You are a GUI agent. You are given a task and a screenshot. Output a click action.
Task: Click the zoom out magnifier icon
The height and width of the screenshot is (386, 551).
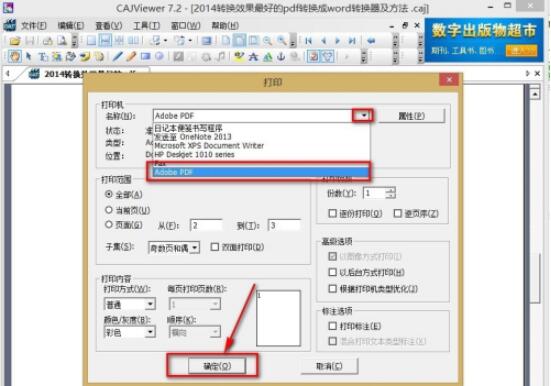click(267, 41)
